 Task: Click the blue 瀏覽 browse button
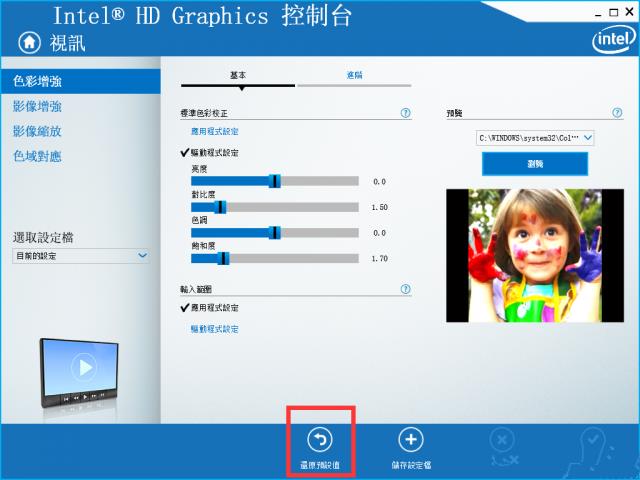(535, 164)
